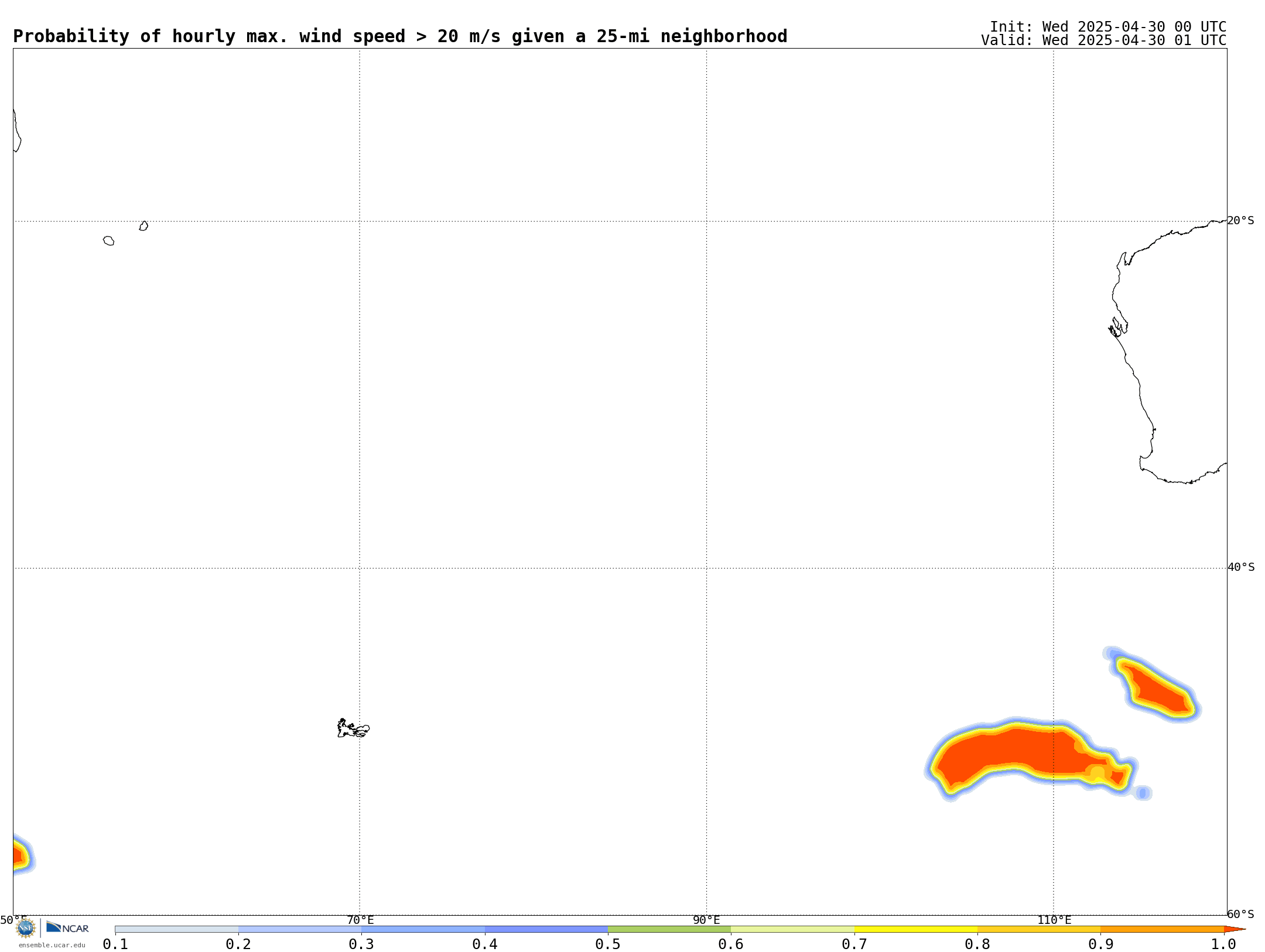Click the Mauritius island outline near 20°S

tap(143, 226)
